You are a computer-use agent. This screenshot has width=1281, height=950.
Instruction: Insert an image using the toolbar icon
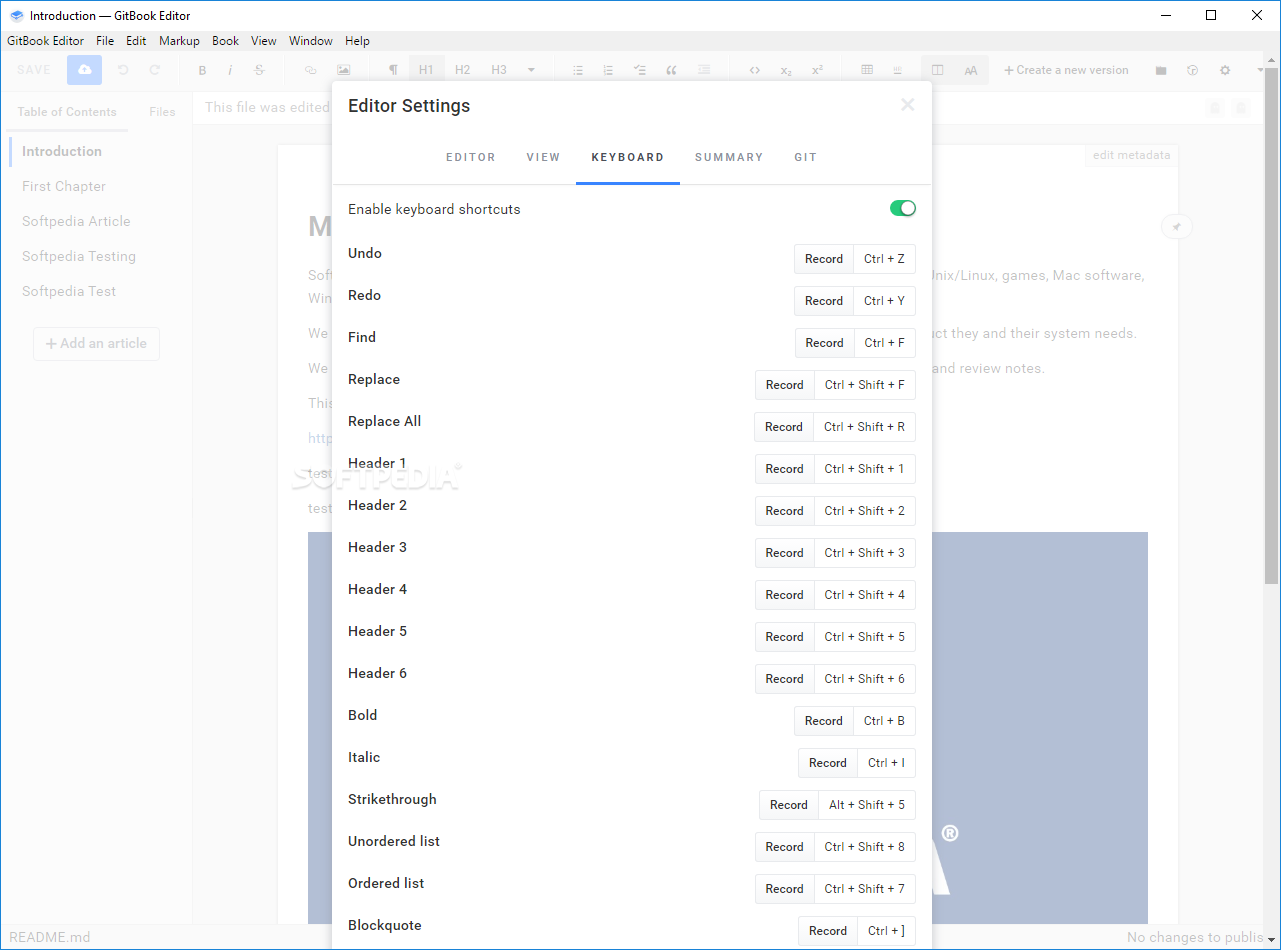pos(344,70)
